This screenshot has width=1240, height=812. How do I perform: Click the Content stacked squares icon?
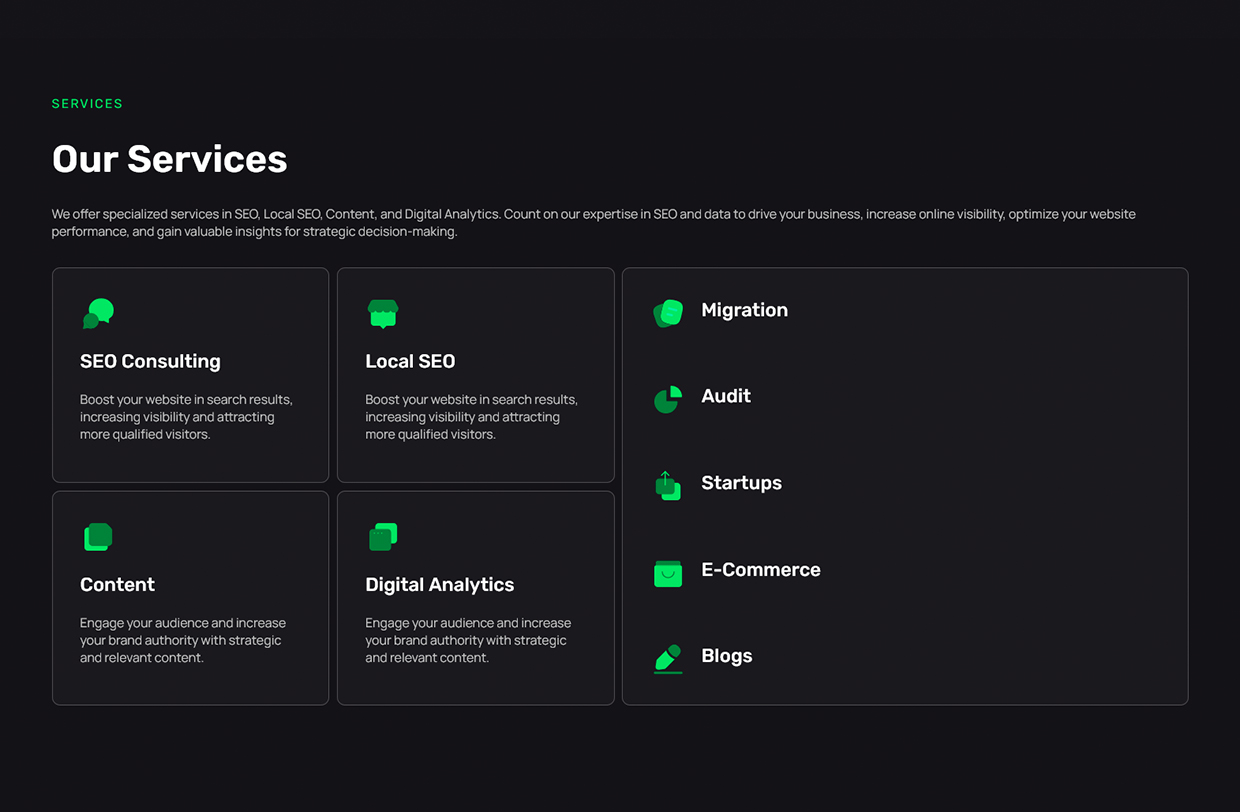pos(98,537)
